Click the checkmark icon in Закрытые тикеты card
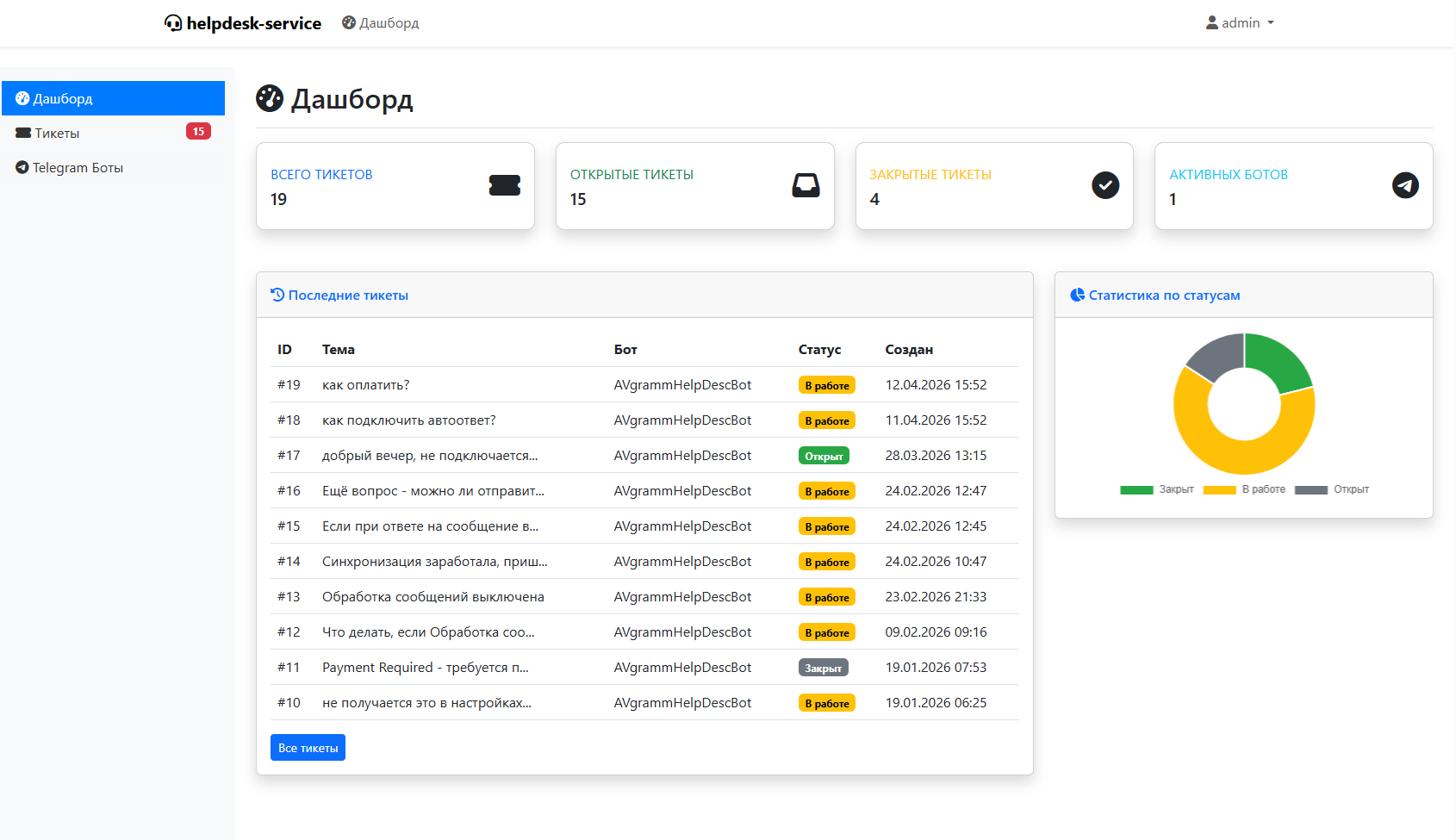This screenshot has width=1456, height=840. (x=1105, y=185)
